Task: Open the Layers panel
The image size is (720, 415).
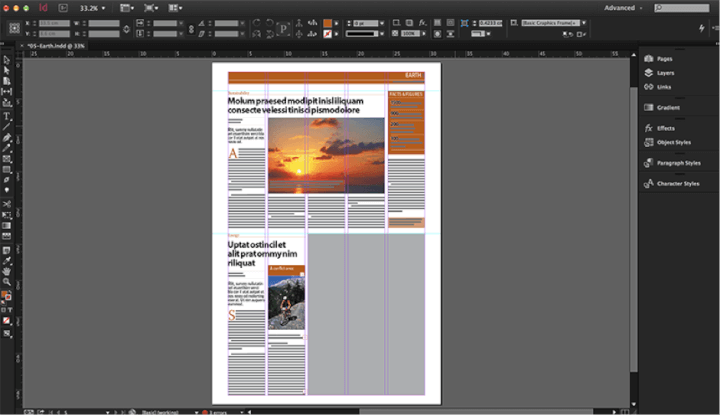Action: point(666,73)
